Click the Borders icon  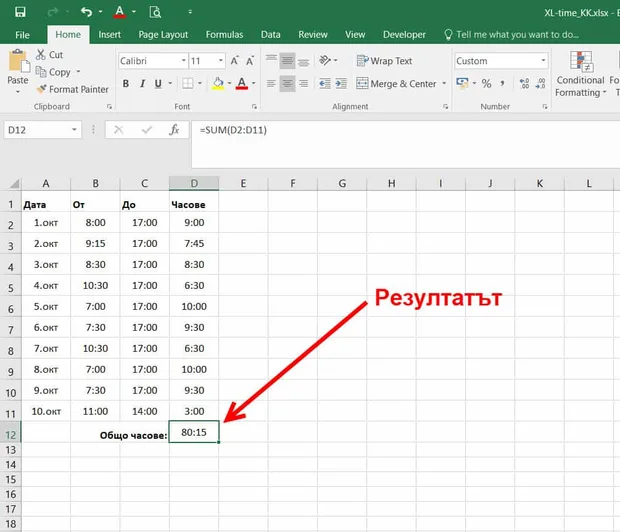[x=188, y=83]
